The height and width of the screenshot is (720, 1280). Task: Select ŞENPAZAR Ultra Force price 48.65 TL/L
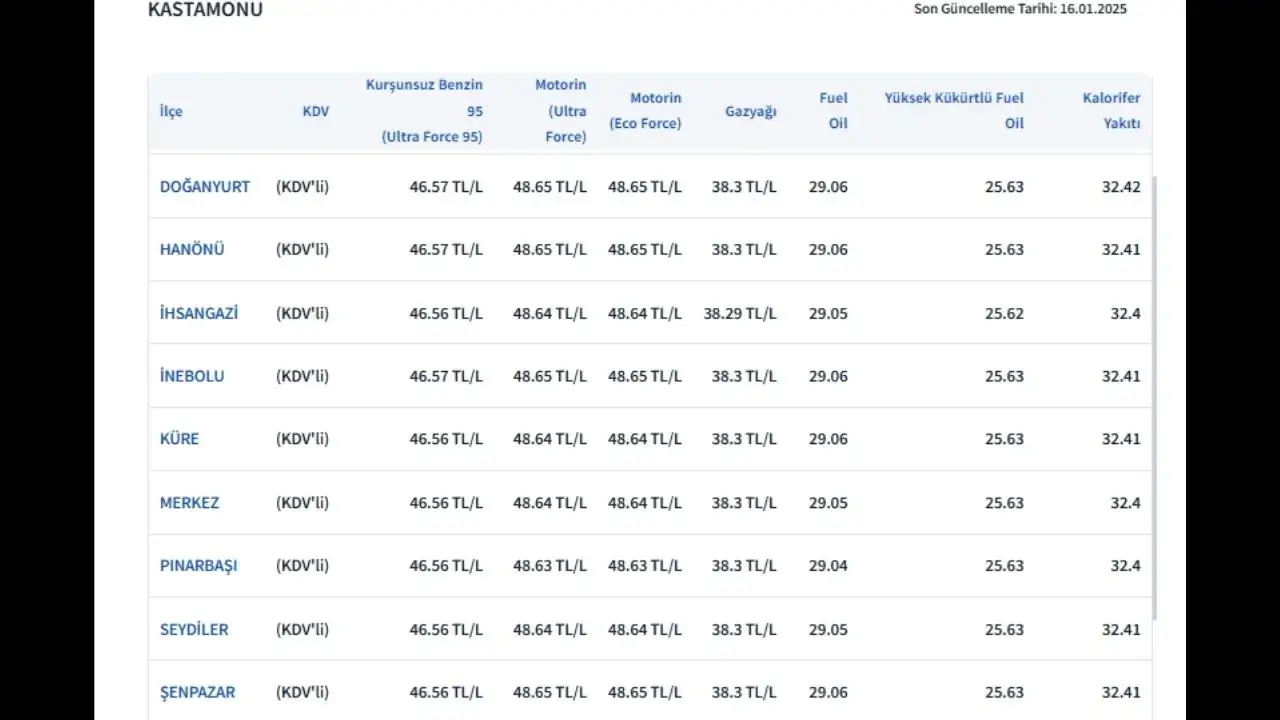pos(550,692)
